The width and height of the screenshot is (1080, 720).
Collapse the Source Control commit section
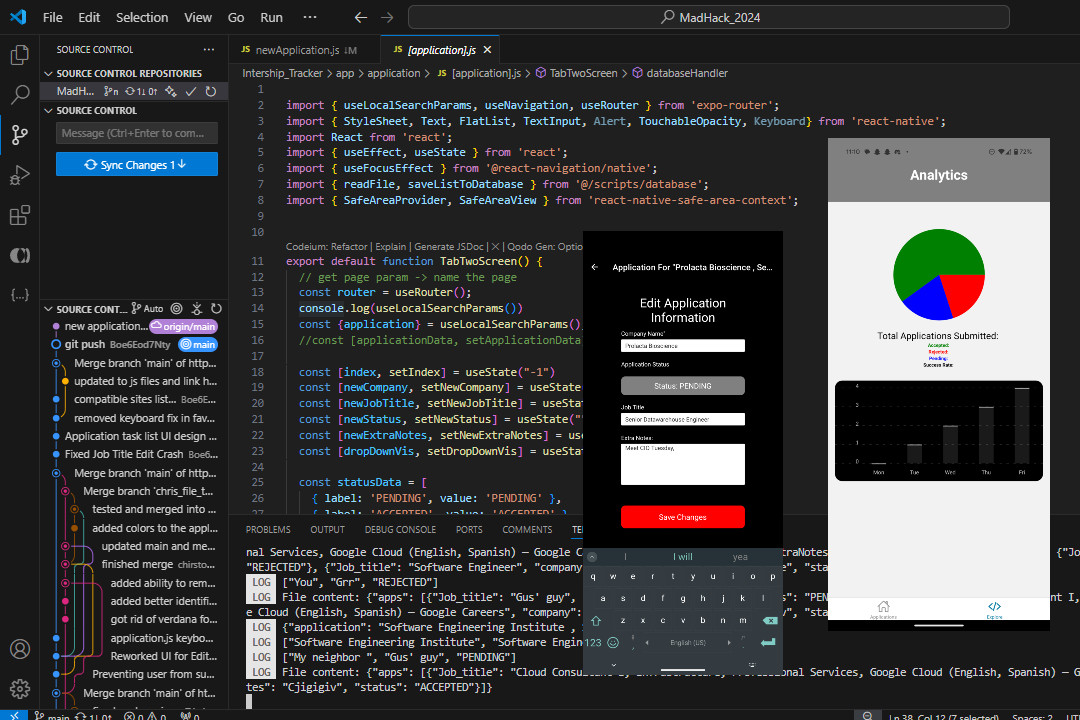[48, 110]
